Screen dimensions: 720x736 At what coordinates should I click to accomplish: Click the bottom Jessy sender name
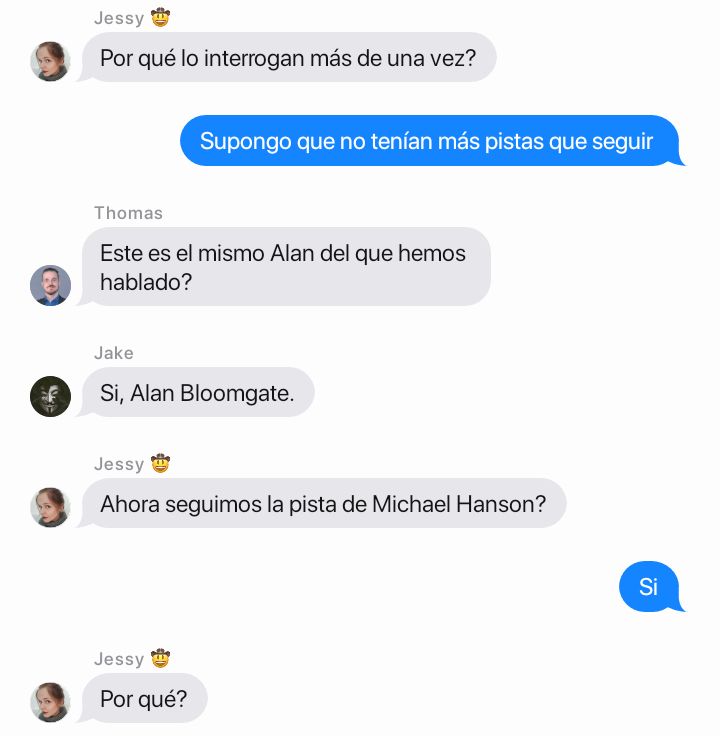(119, 659)
